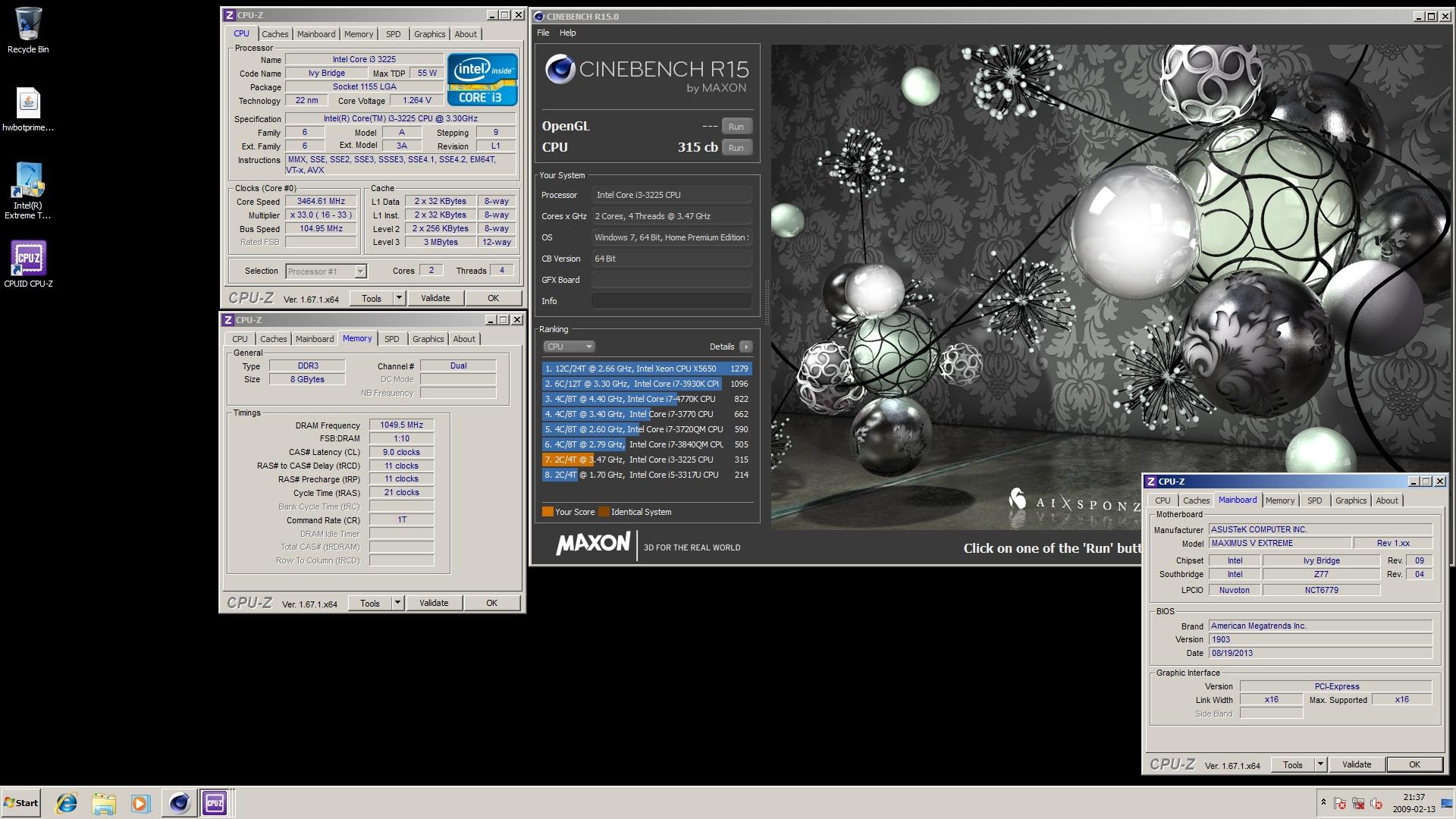Select ranking row Intel Core i7-3930K
1456x819 pixels.
pyautogui.click(x=647, y=384)
